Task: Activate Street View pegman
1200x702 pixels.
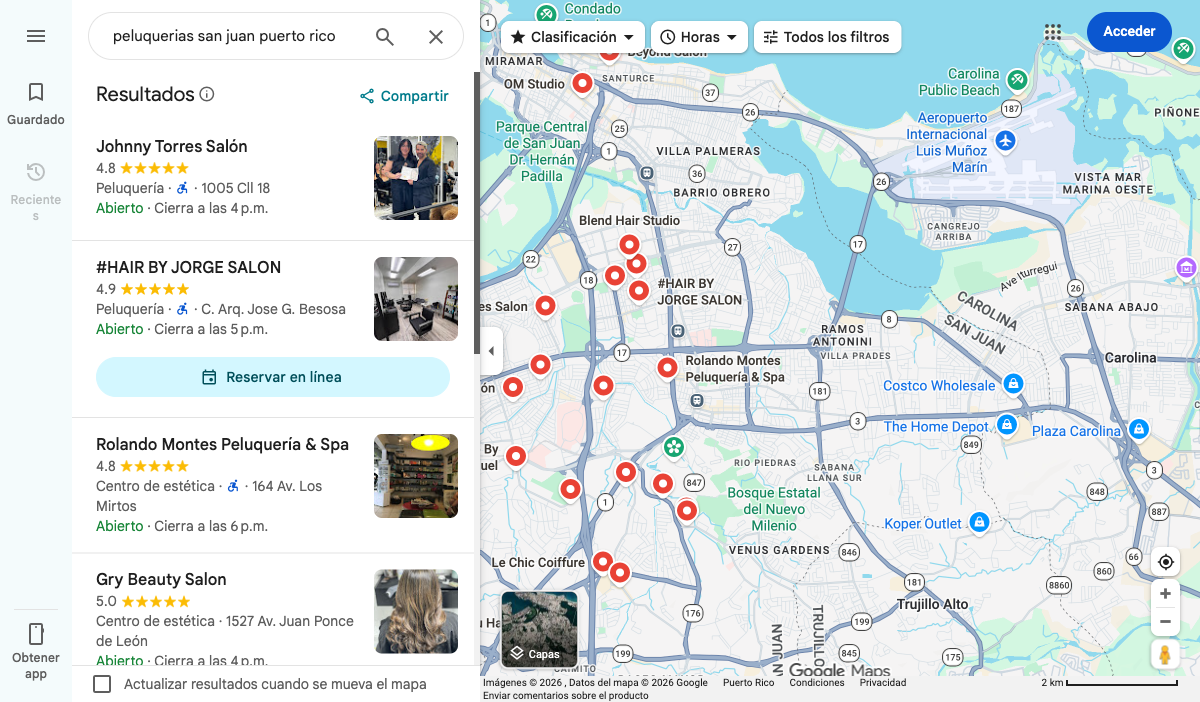Action: point(1165,655)
